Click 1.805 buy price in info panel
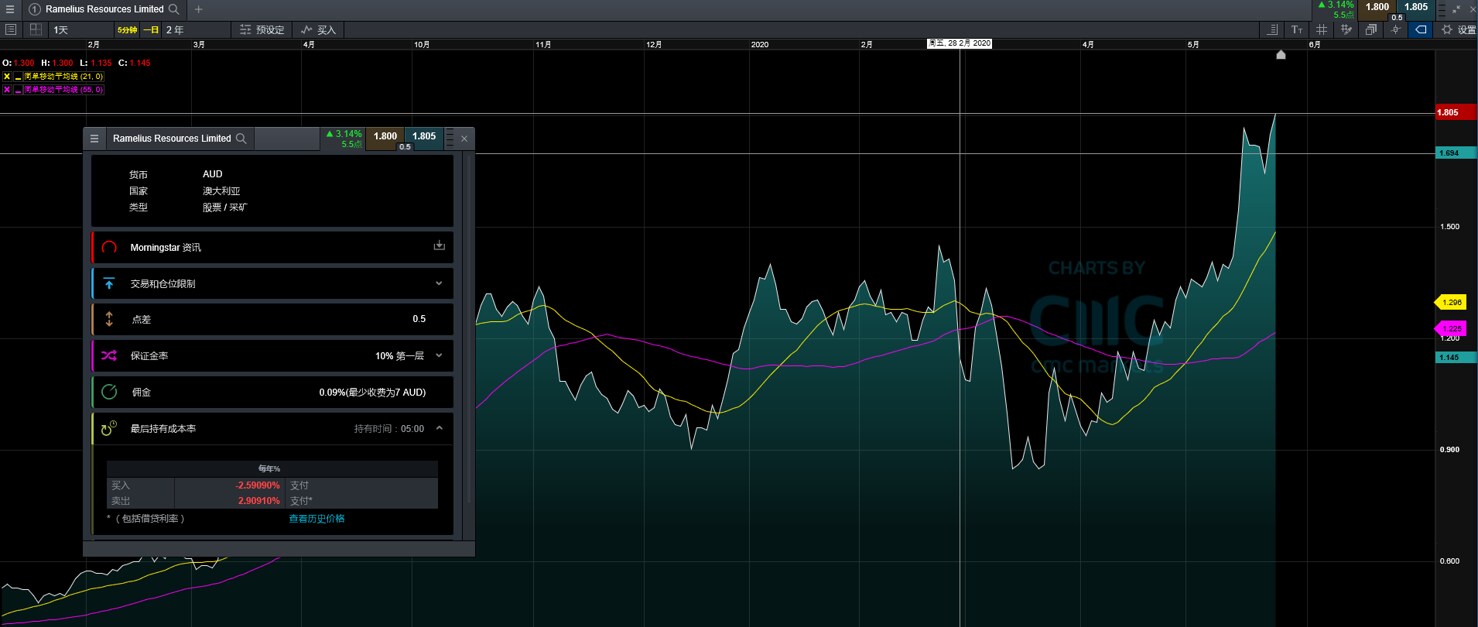Image resolution: width=1478 pixels, height=627 pixels. tap(424, 136)
